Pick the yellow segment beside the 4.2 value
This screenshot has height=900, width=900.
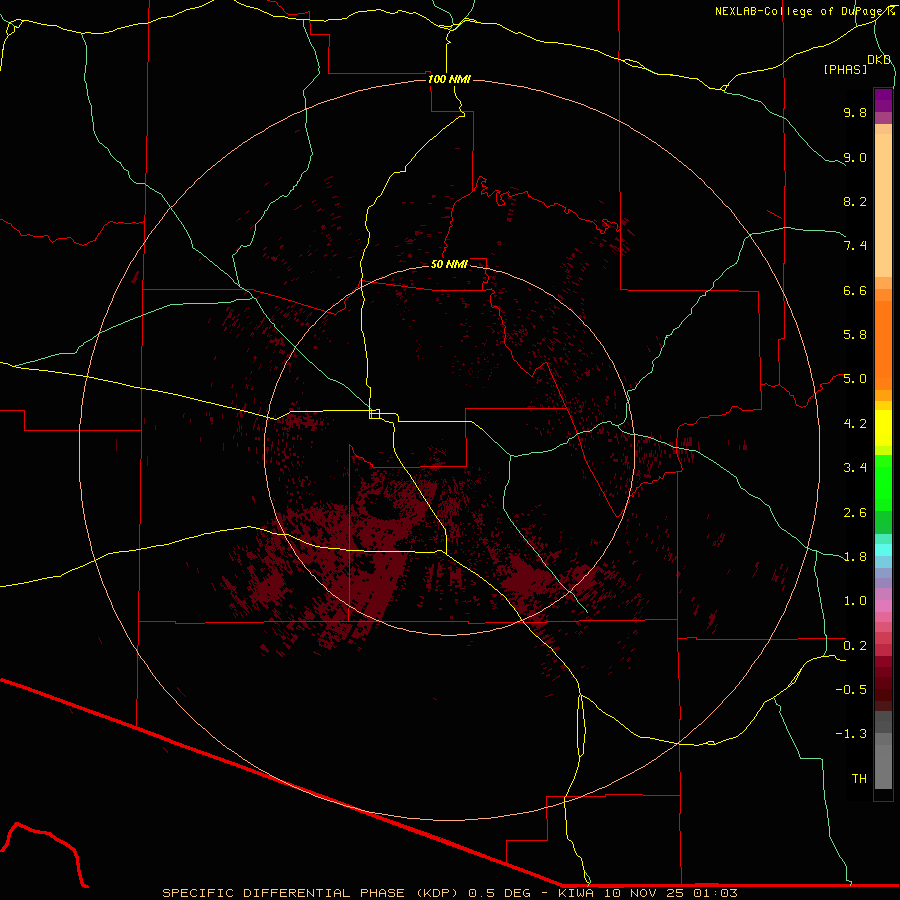883,428
